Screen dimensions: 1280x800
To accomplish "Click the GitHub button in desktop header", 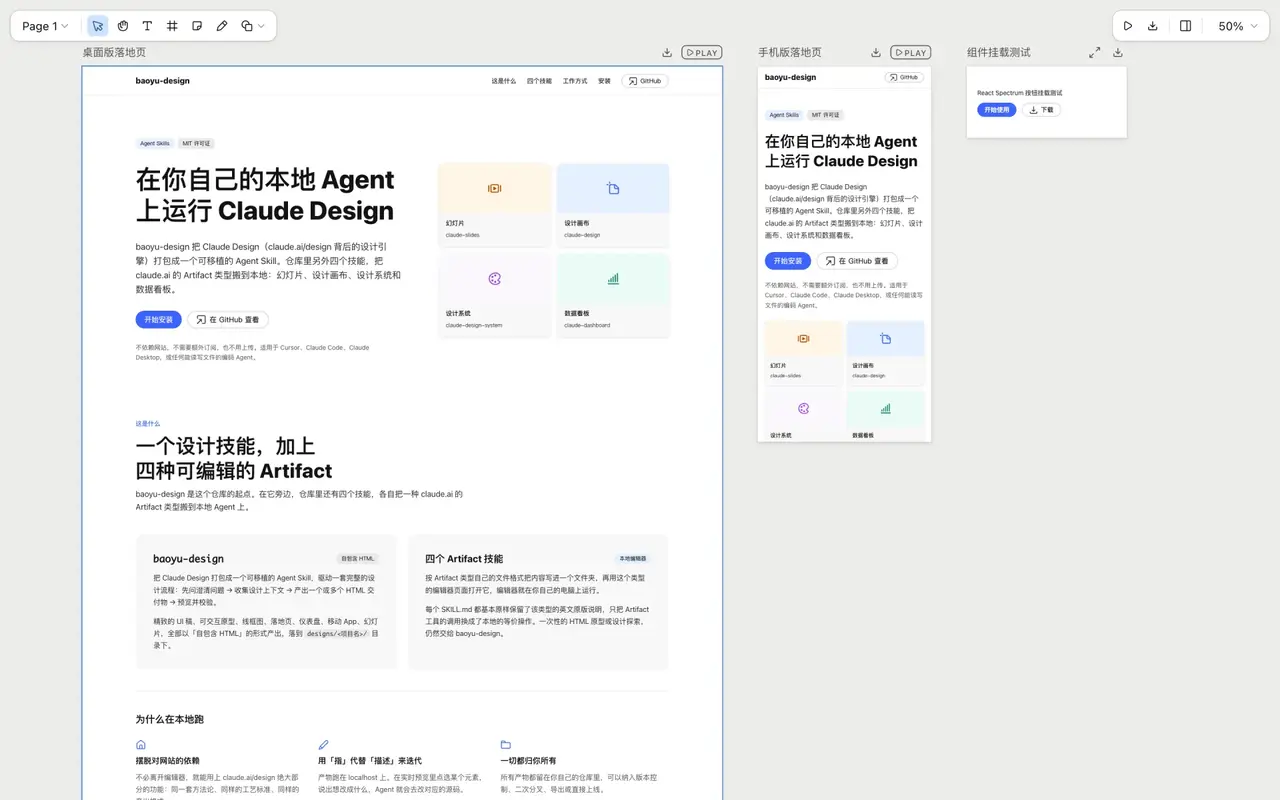I will pos(645,81).
